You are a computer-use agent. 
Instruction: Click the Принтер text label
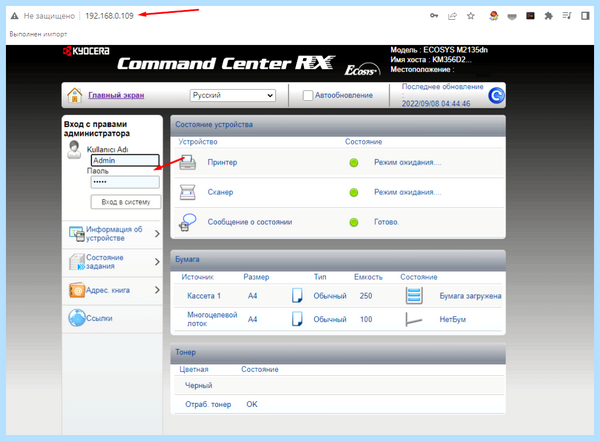(x=222, y=162)
